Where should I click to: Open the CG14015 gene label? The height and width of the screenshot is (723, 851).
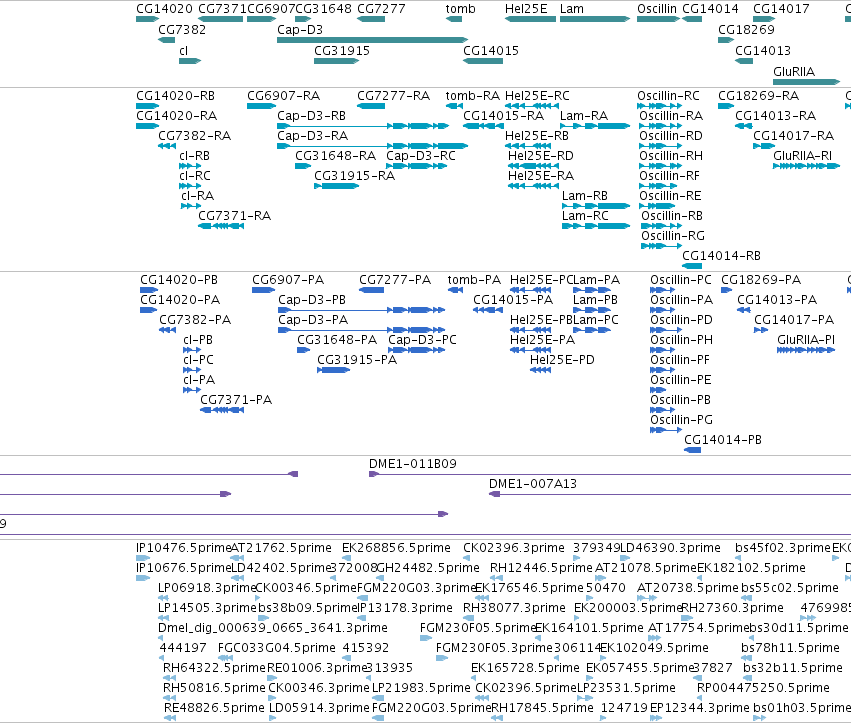point(491,50)
